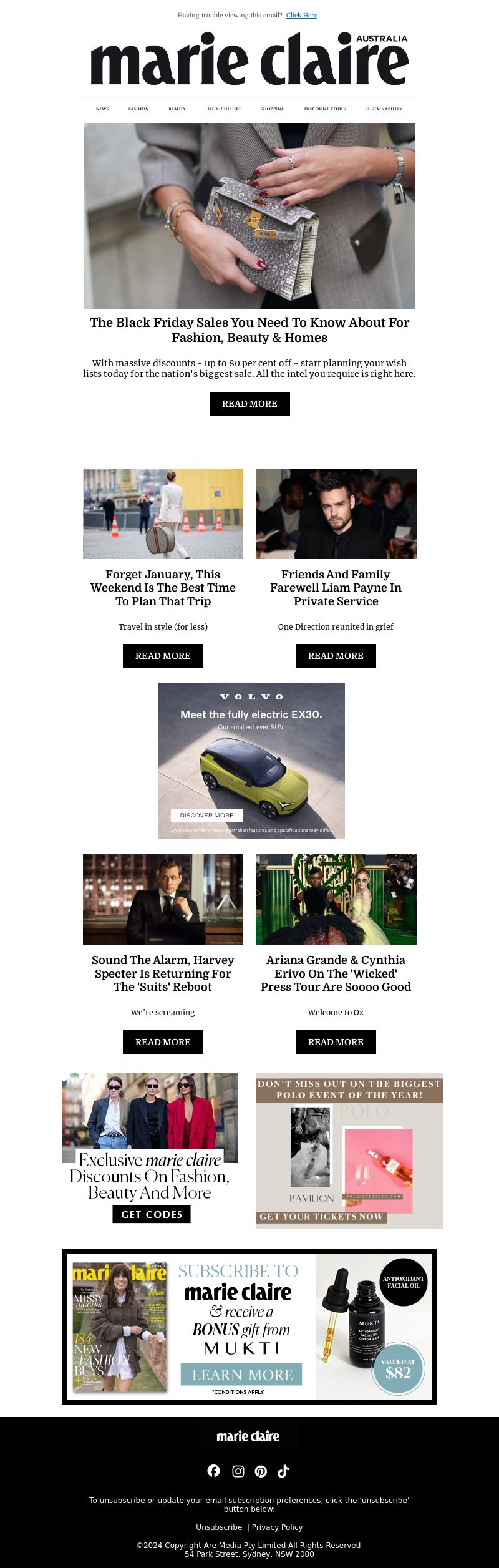This screenshot has width=499, height=1568.
Task: Click Discover More in the Volvo ad
Action: coord(206,815)
